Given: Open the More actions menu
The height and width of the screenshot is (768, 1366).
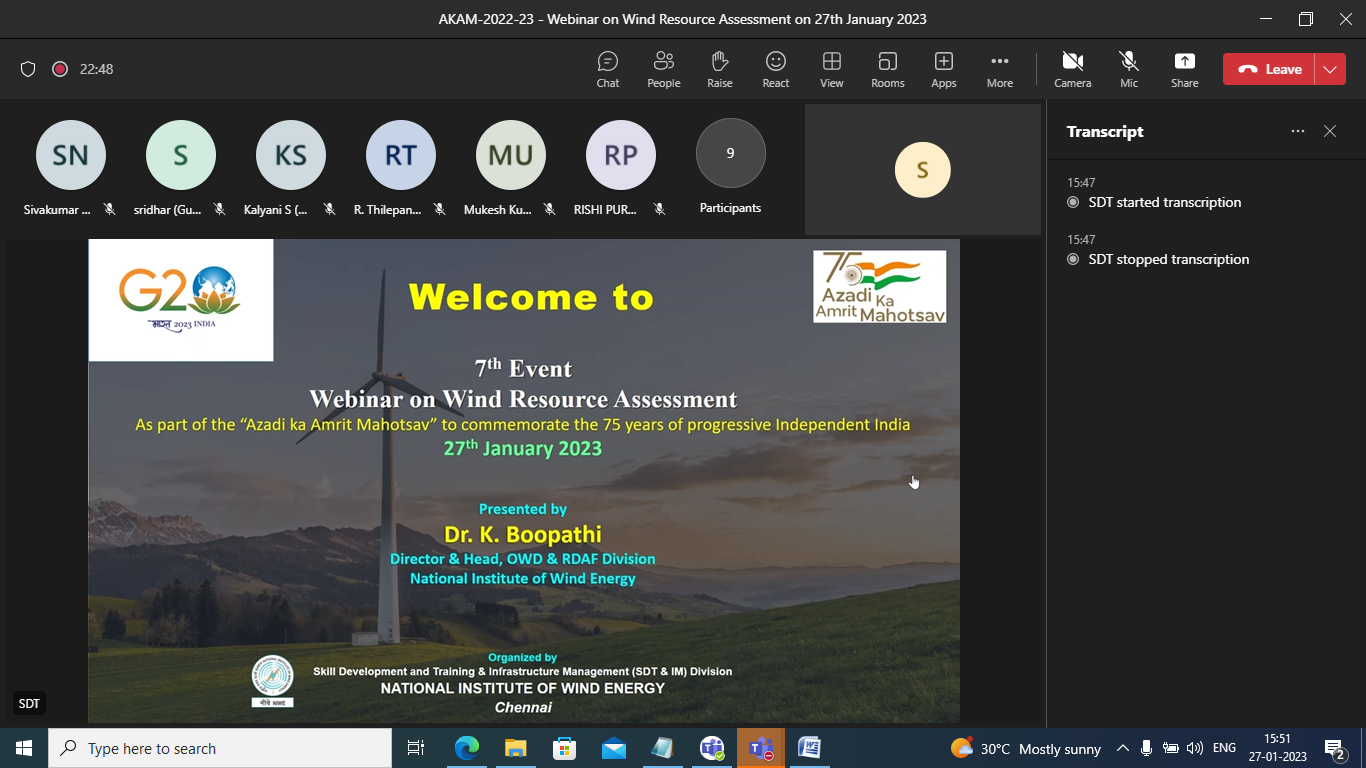Looking at the screenshot, I should coord(999,69).
